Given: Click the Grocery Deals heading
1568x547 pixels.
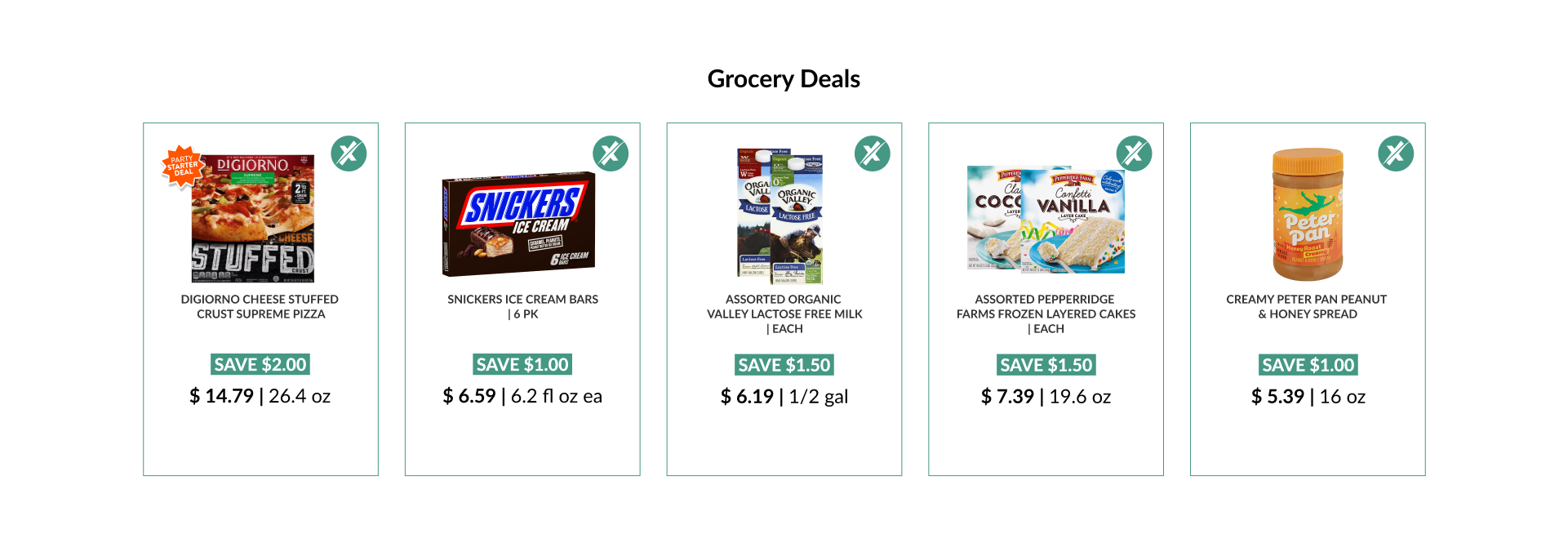Looking at the screenshot, I should pyautogui.click(x=784, y=79).
